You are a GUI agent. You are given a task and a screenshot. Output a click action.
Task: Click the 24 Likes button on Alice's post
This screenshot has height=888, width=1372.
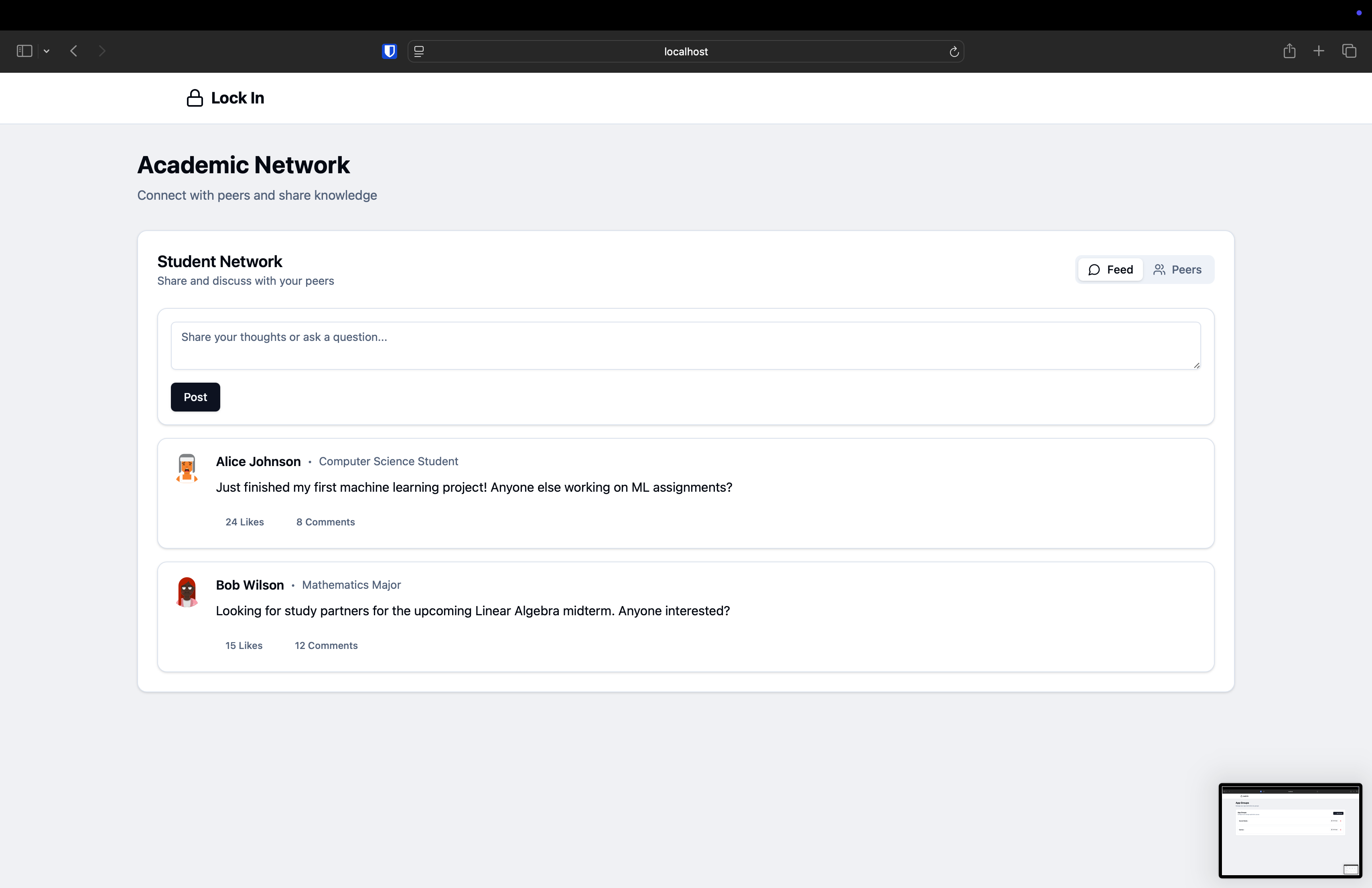pos(244,522)
